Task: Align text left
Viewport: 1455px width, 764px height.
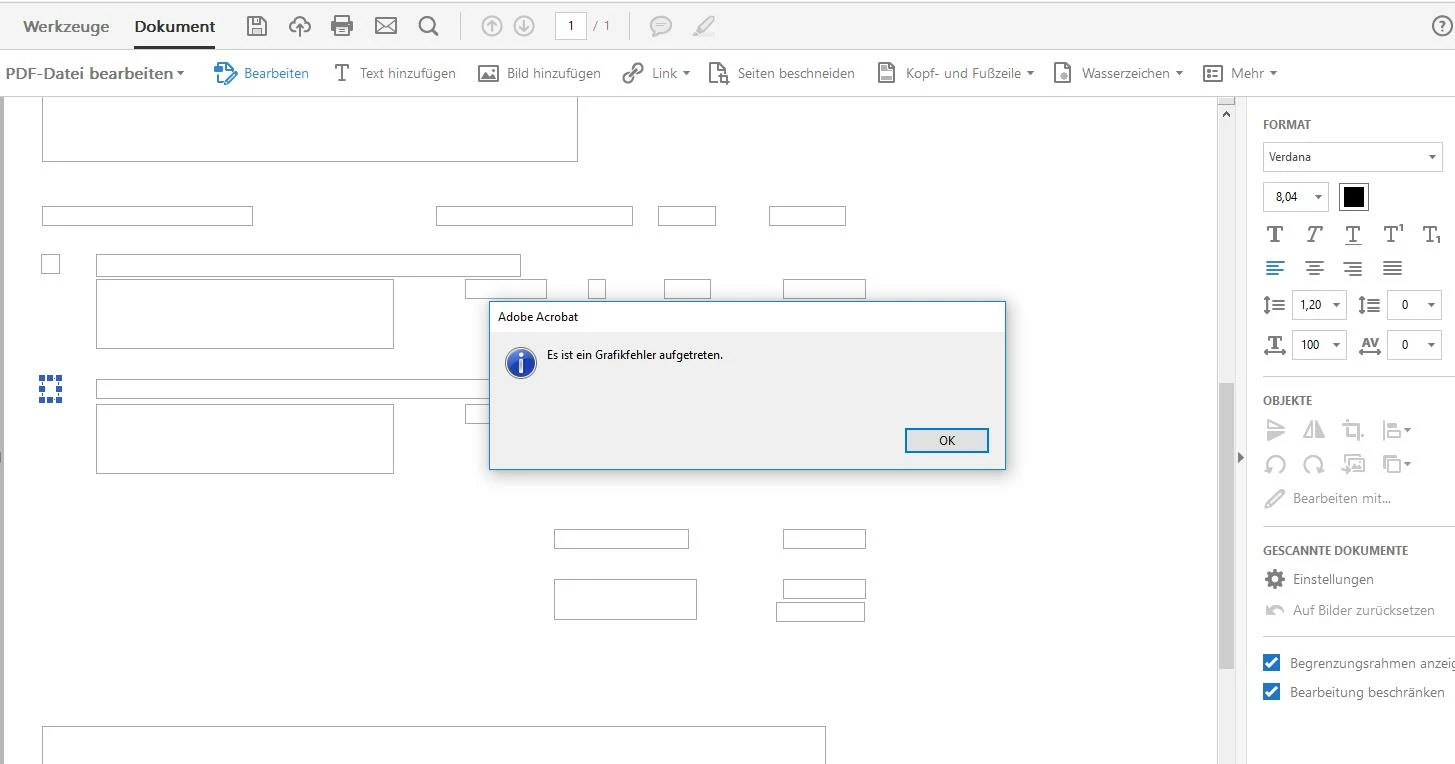Action: 1275,268
